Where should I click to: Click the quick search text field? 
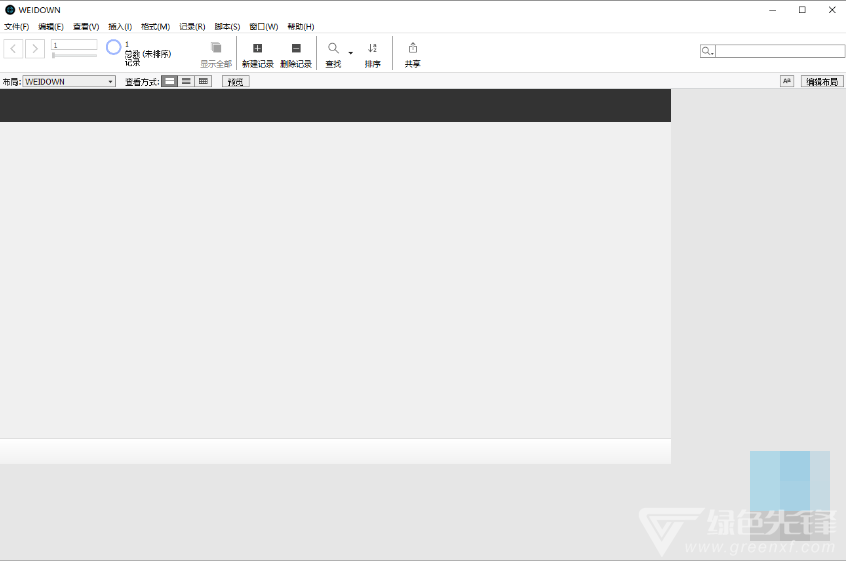(780, 51)
